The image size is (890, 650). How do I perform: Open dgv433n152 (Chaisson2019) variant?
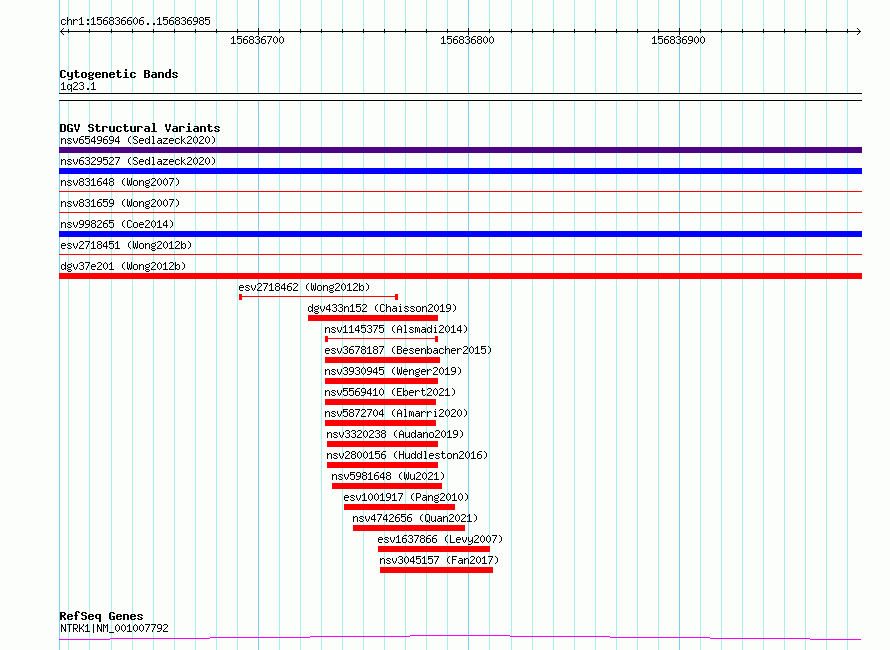382,308
